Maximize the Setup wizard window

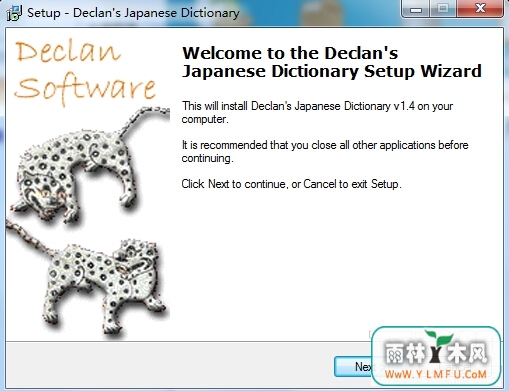coord(443,9)
